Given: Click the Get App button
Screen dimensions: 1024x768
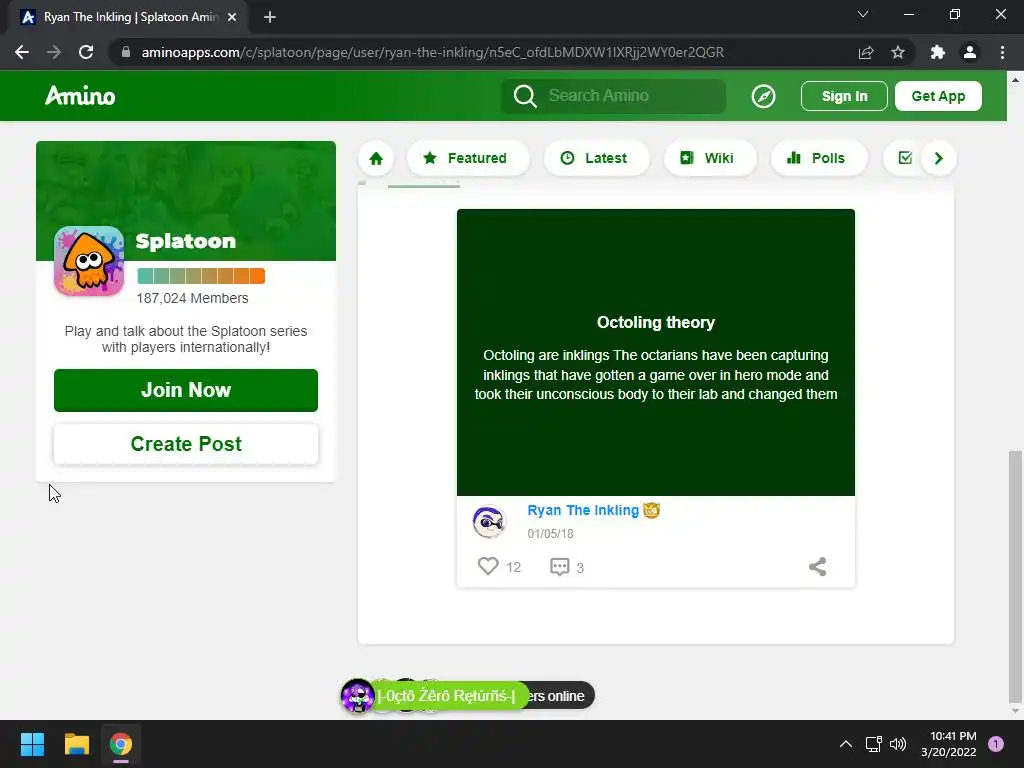Looking at the screenshot, I should [938, 96].
